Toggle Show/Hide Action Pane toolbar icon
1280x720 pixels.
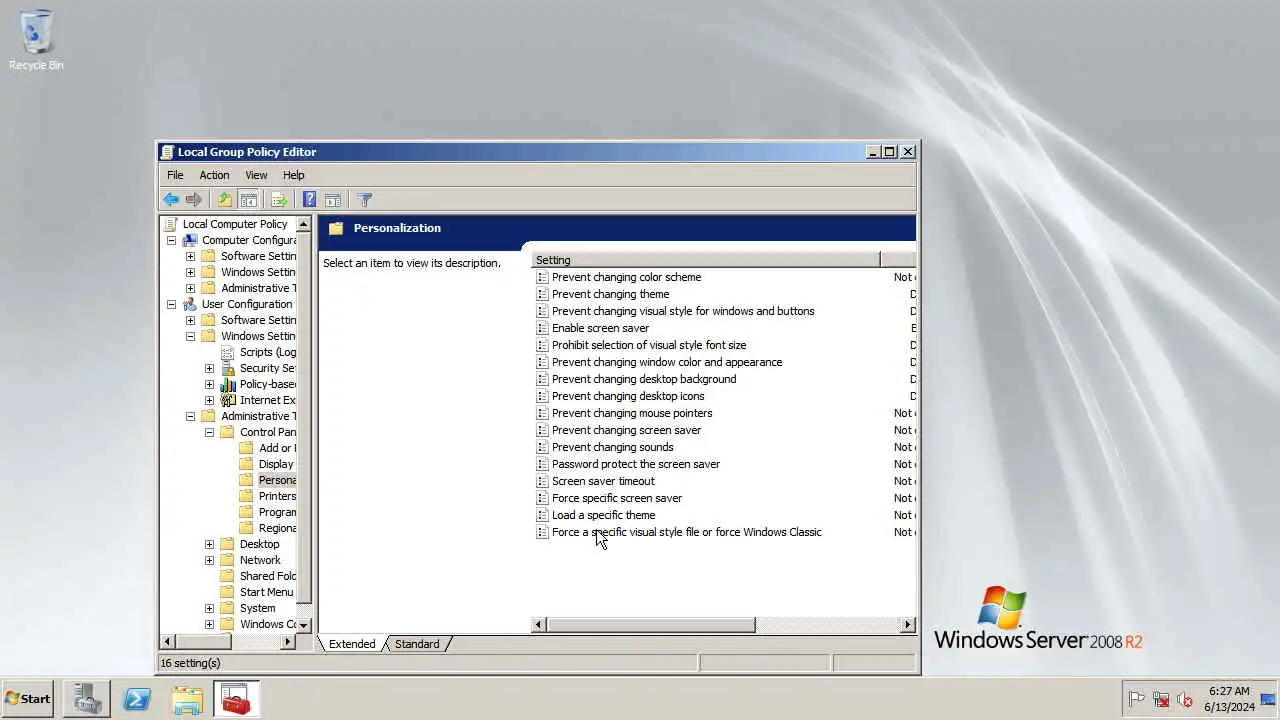click(333, 200)
